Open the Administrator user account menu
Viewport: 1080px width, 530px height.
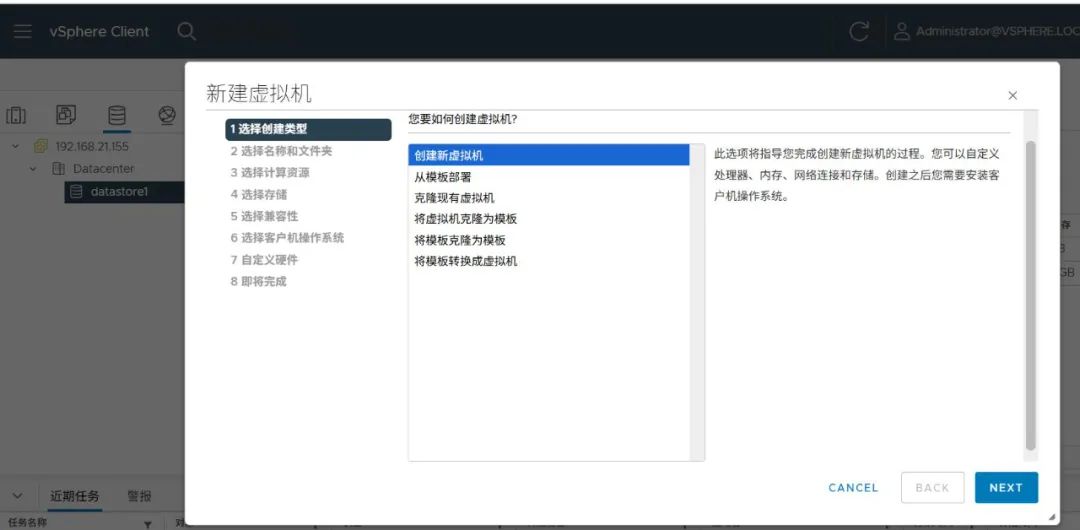point(986,32)
